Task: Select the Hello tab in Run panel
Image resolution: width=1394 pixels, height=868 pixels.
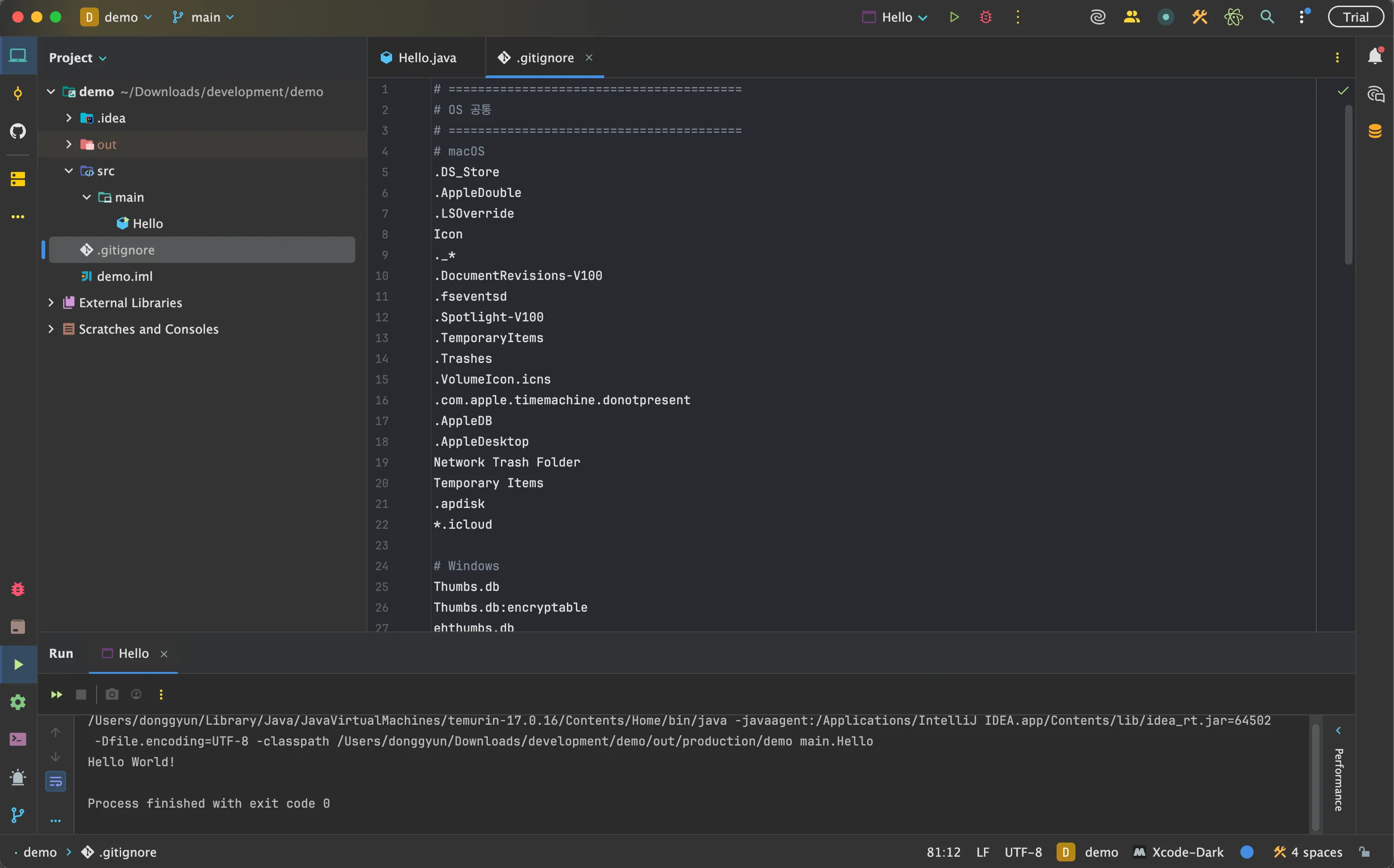Action: (133, 653)
